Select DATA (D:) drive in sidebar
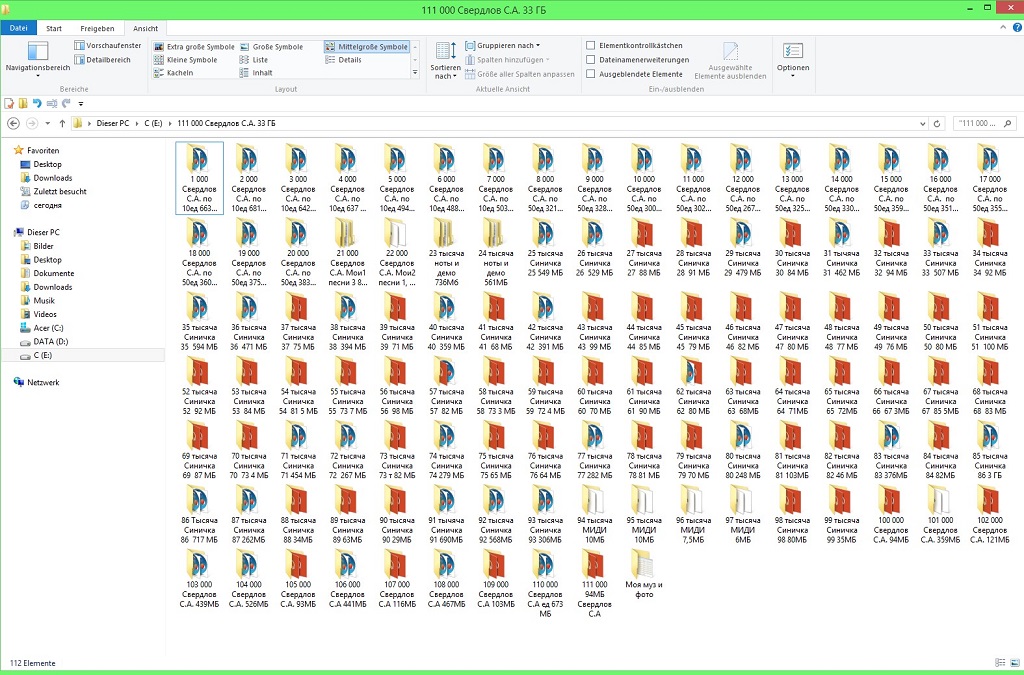 (50, 341)
